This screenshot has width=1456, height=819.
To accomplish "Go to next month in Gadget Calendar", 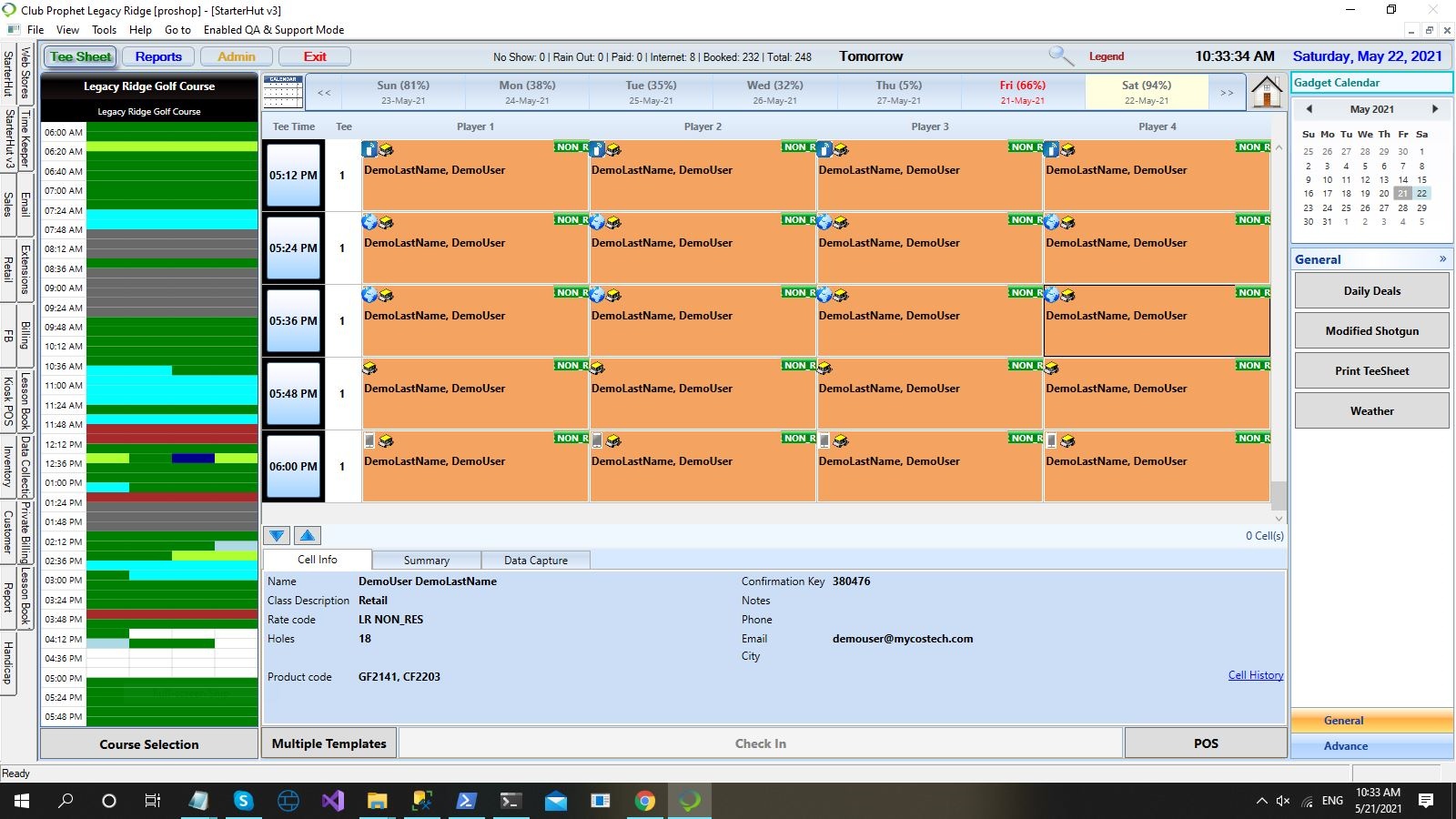I will pos(1435,109).
